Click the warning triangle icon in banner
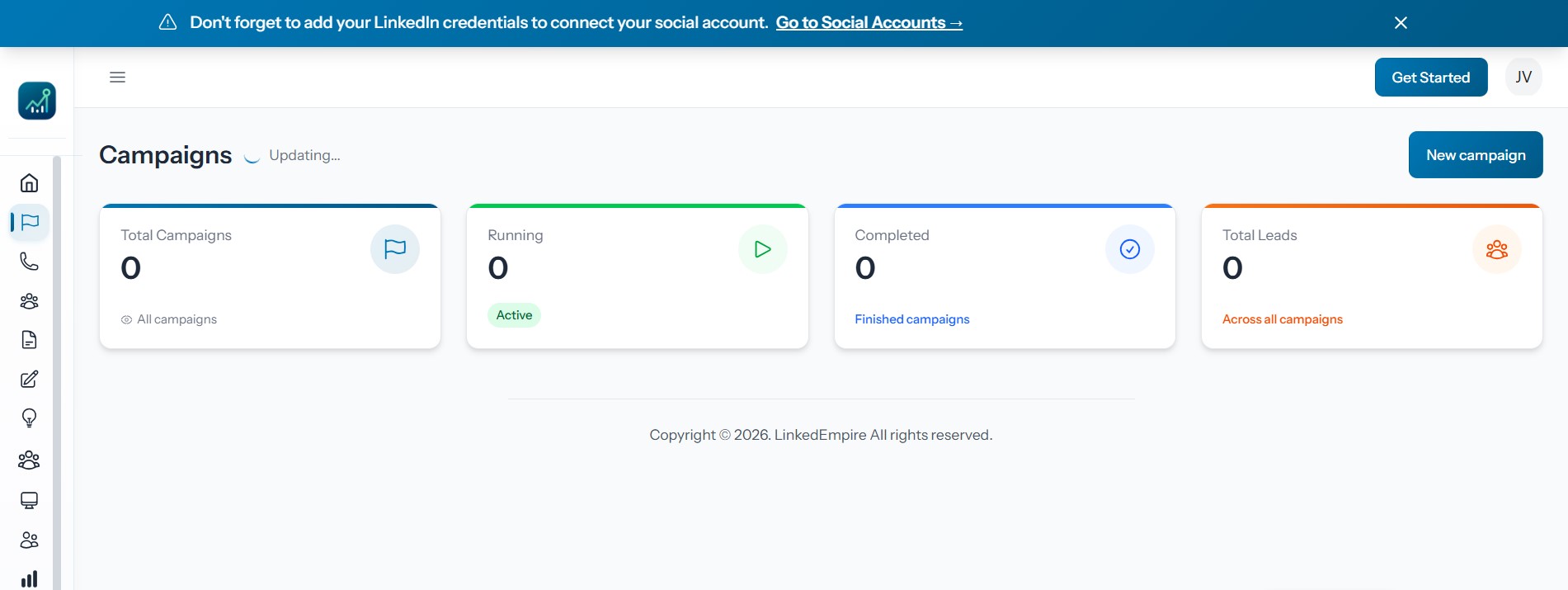This screenshot has height=590, width=1568. click(x=167, y=22)
